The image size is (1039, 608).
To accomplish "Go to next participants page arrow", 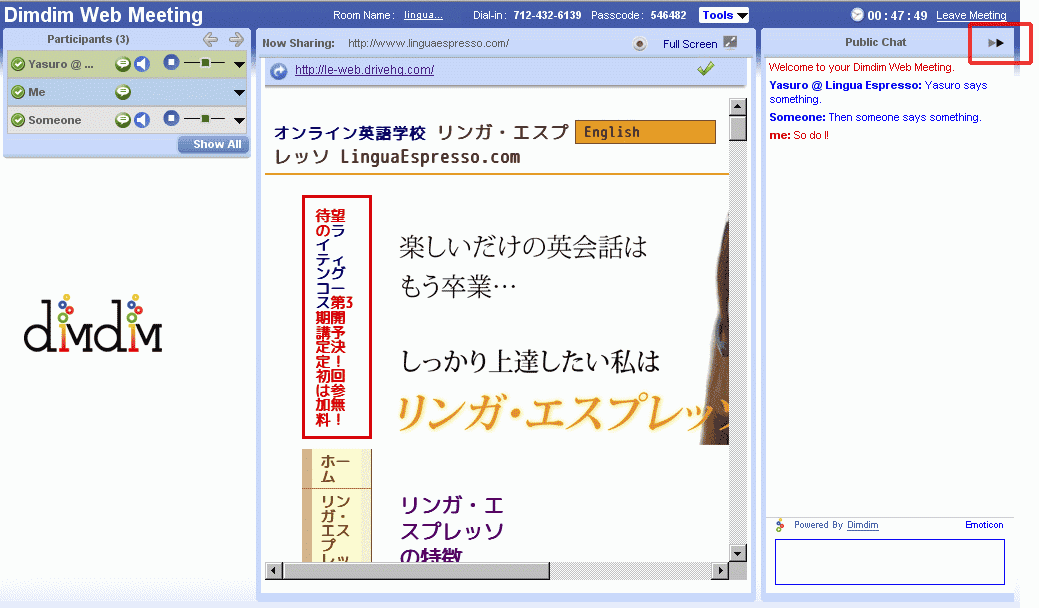I will (236, 39).
